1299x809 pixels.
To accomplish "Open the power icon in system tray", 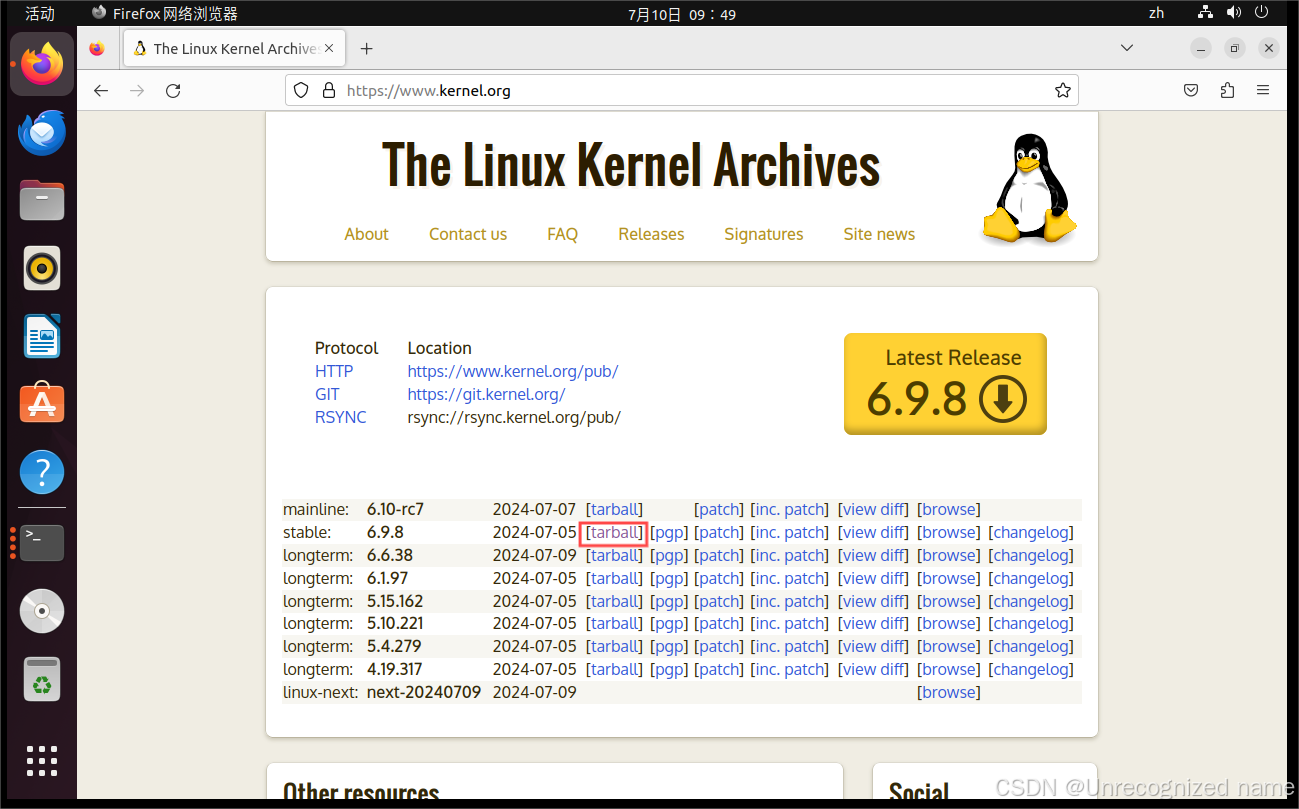I will click(1262, 13).
